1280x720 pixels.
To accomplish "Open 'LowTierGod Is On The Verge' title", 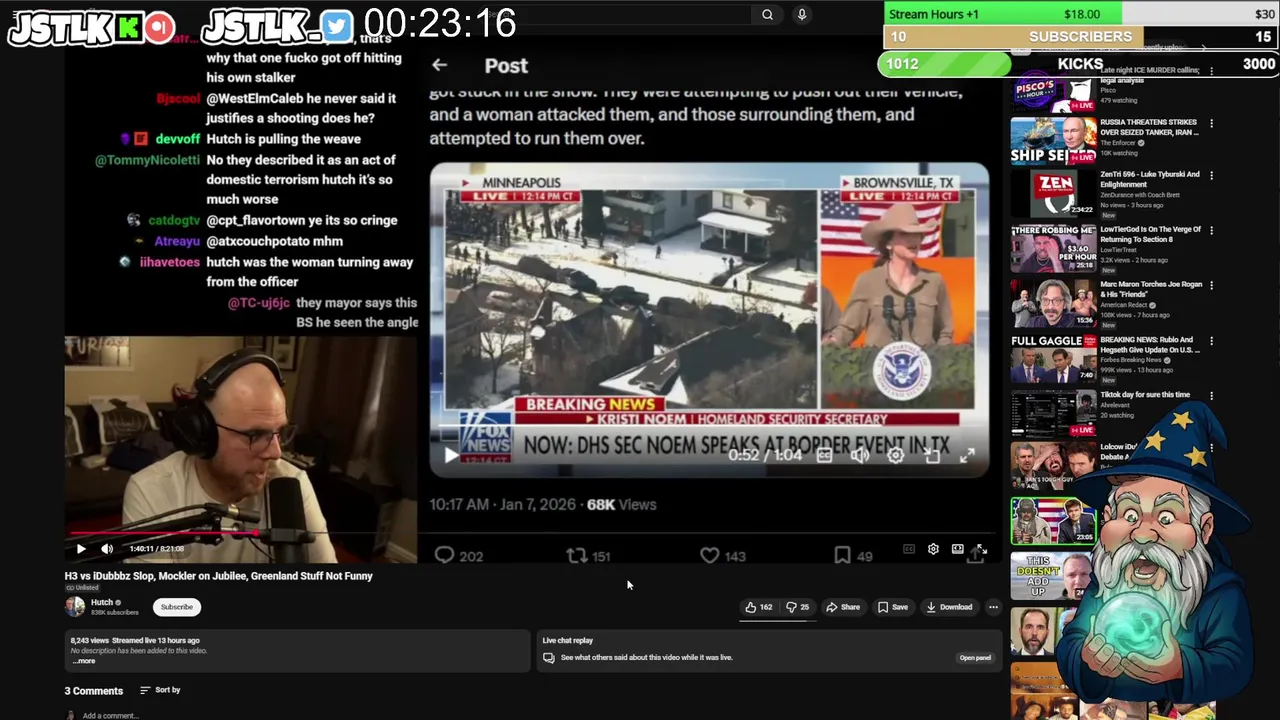I will 1150,234.
